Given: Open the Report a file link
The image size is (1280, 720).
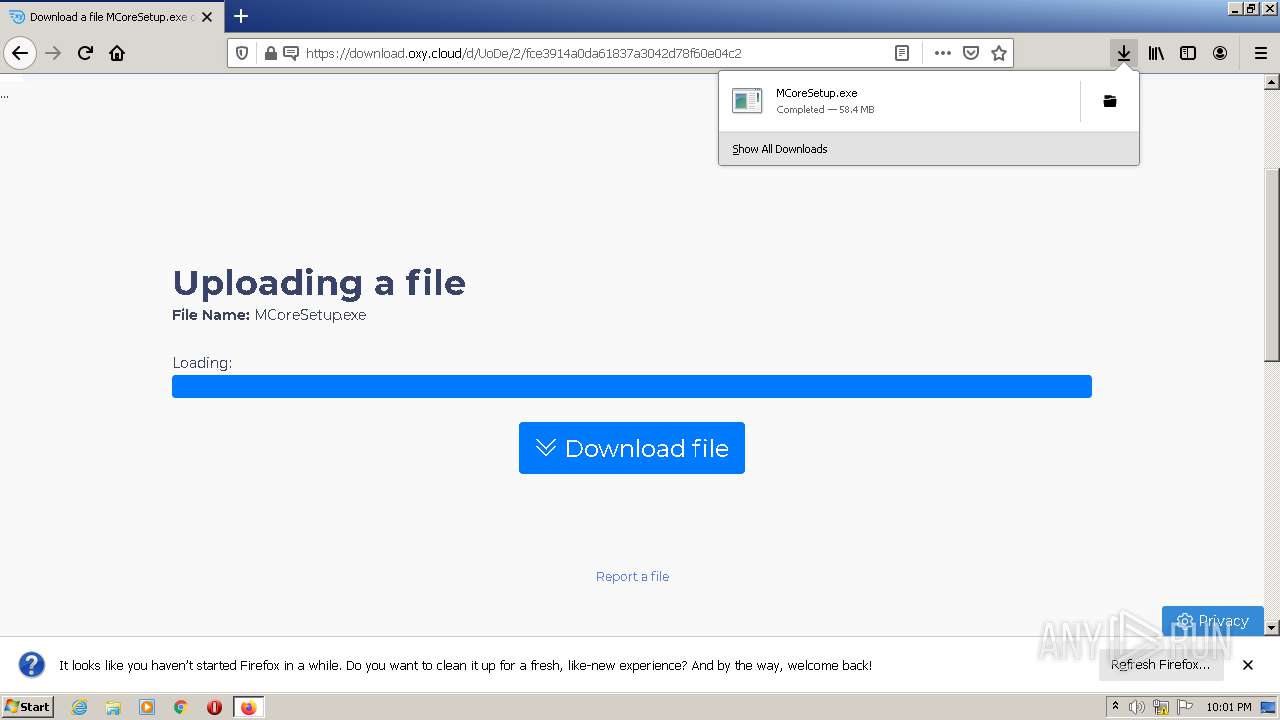Looking at the screenshot, I should [x=632, y=576].
